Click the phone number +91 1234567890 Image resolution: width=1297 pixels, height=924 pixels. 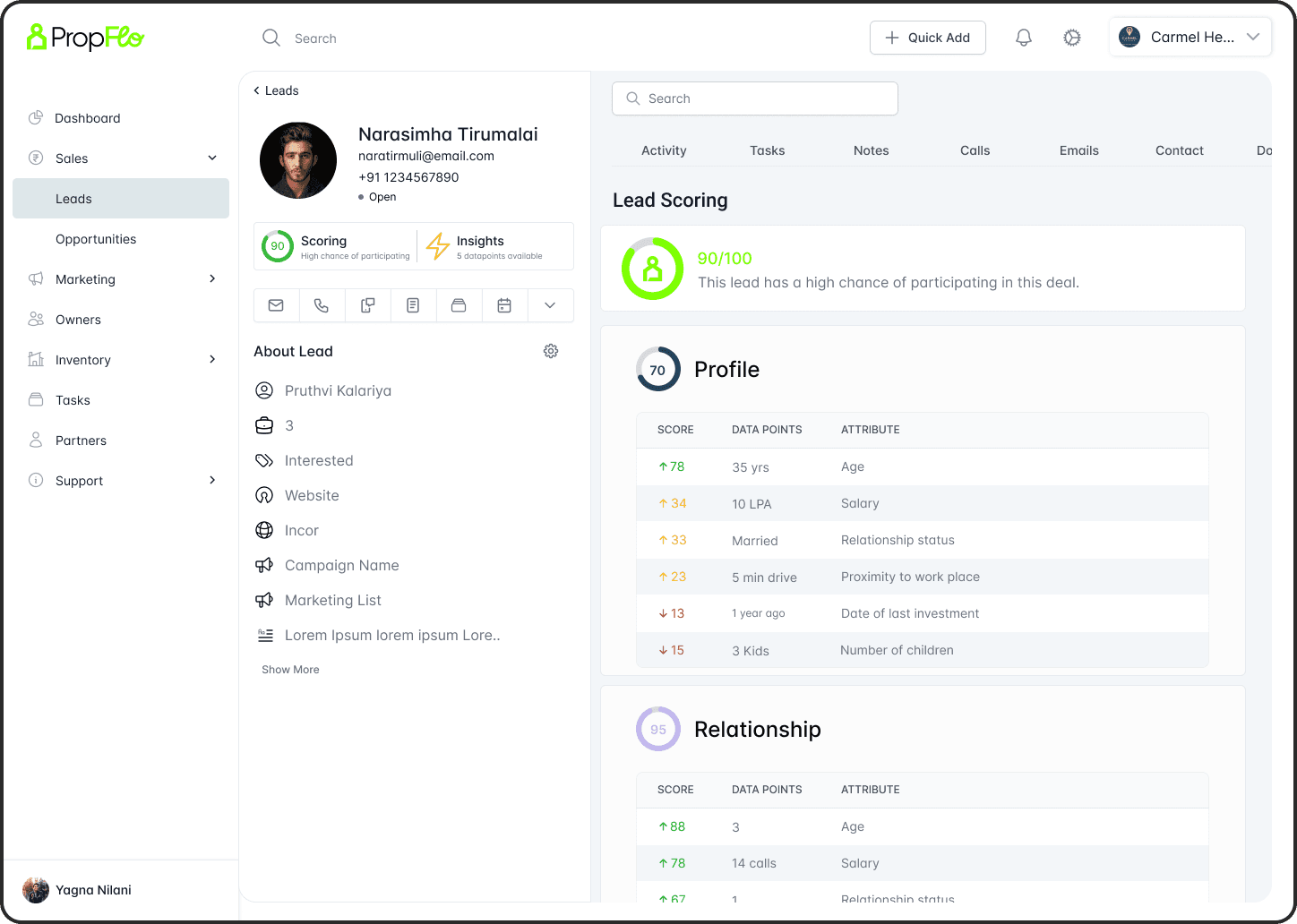point(408,177)
